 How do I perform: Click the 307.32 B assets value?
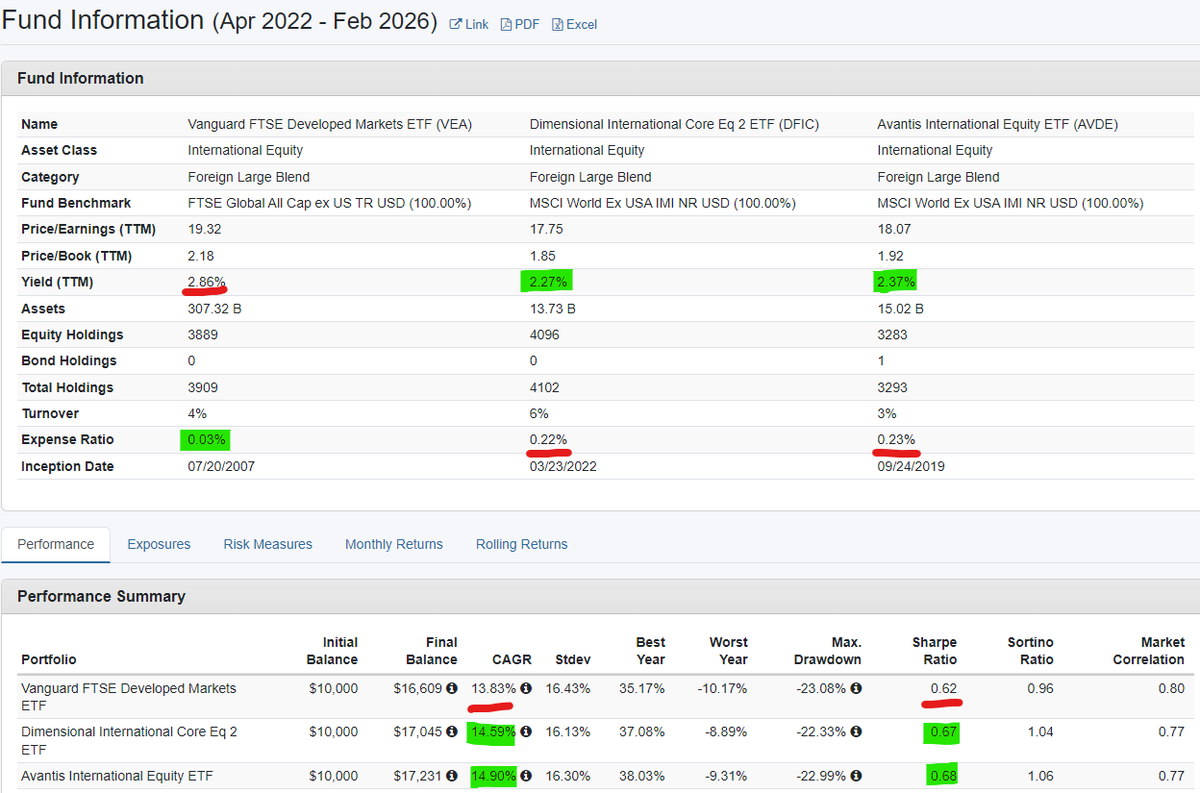click(215, 309)
